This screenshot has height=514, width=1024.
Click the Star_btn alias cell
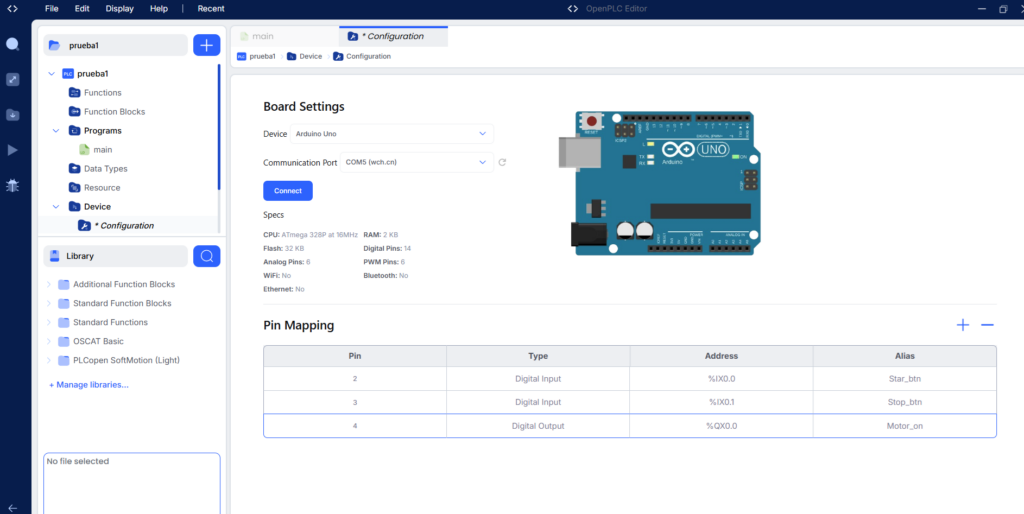pos(904,379)
